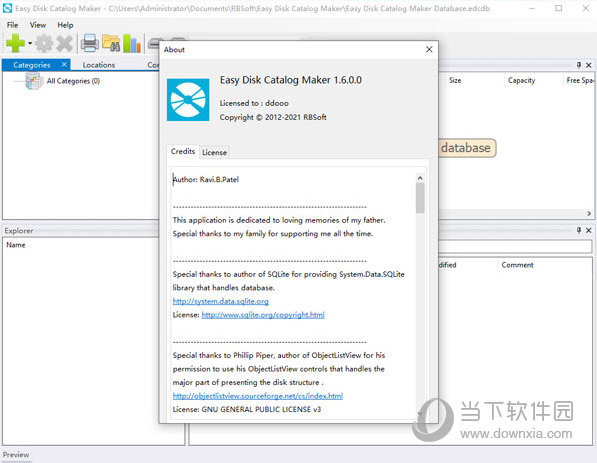Open the objectlistview.sourceforge.net link
597x463 pixels.
click(x=258, y=396)
